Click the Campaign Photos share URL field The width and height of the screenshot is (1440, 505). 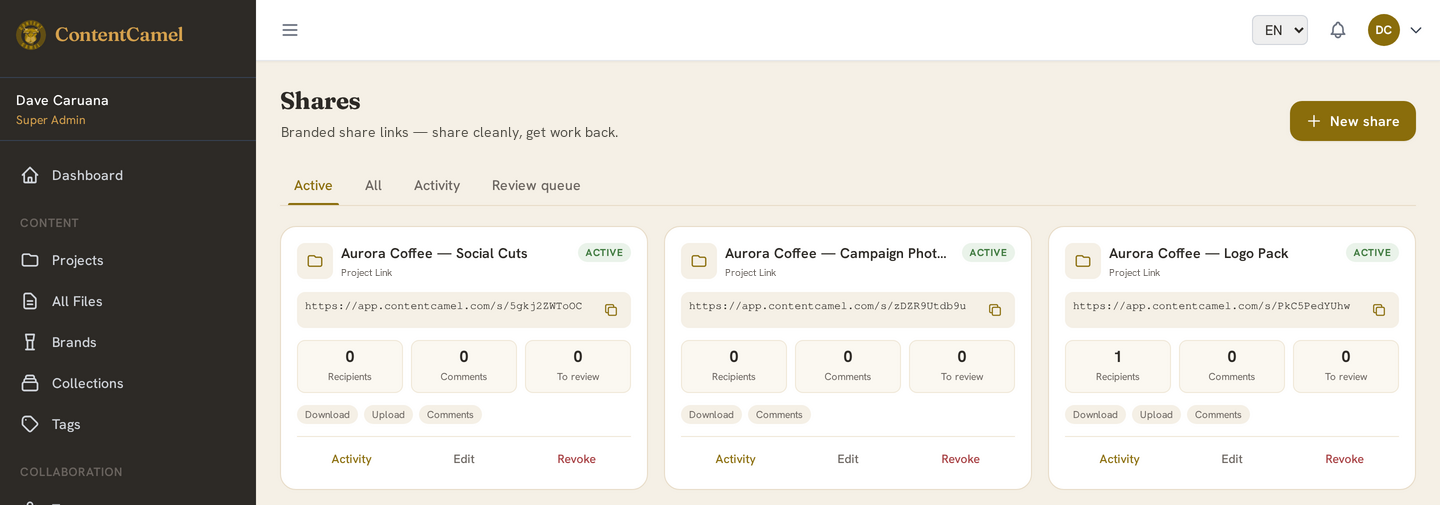pyautogui.click(x=848, y=310)
